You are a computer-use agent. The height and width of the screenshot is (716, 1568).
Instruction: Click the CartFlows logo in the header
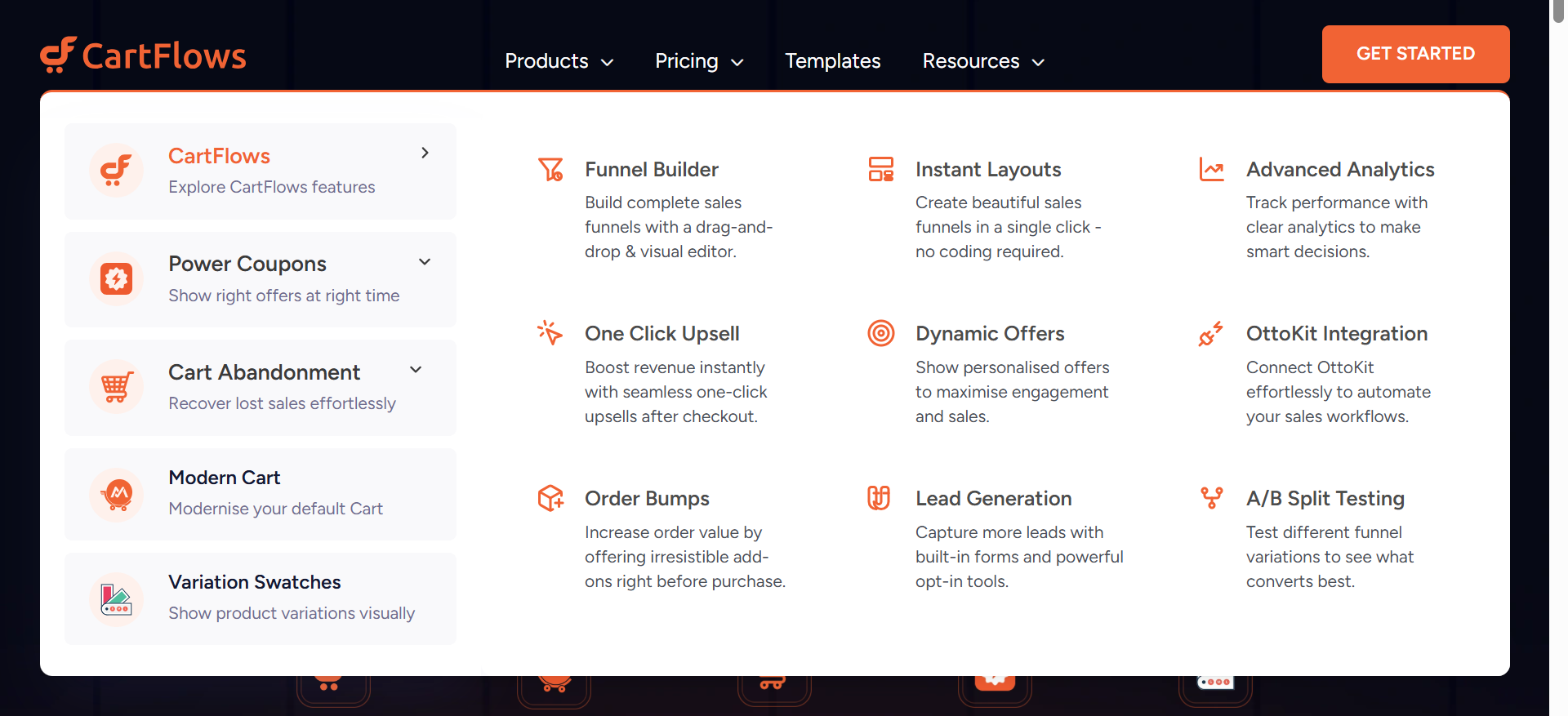pyautogui.click(x=144, y=56)
